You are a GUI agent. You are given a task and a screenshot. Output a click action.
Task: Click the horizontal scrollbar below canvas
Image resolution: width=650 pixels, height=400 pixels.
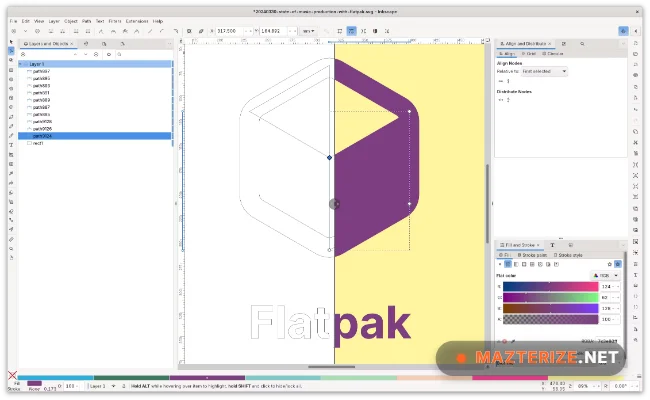332,367
